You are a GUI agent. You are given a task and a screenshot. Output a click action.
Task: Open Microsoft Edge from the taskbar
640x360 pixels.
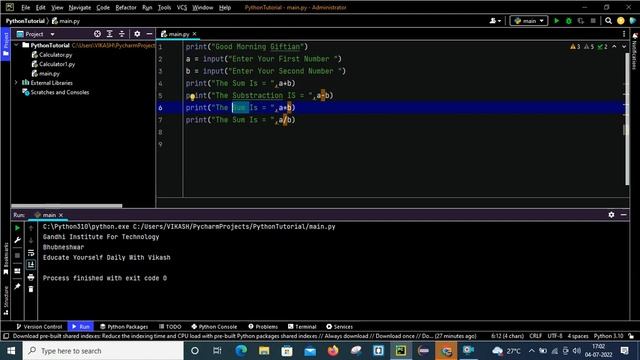241,351
